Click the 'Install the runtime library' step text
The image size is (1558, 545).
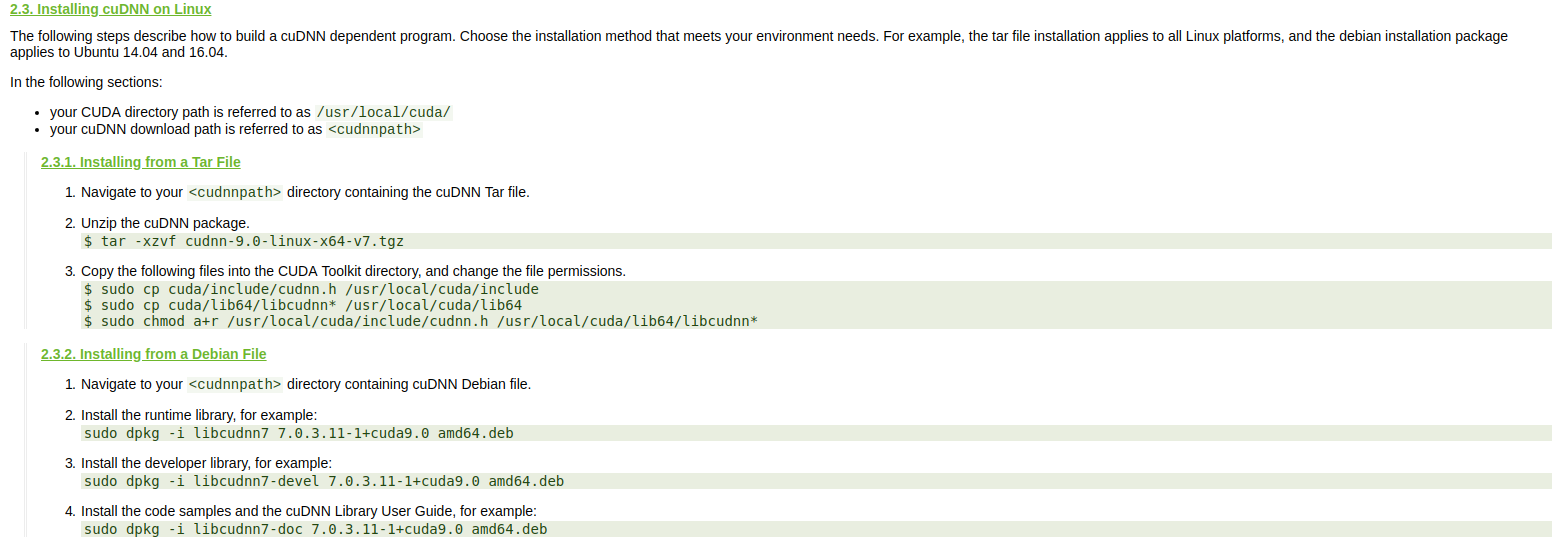click(x=199, y=415)
